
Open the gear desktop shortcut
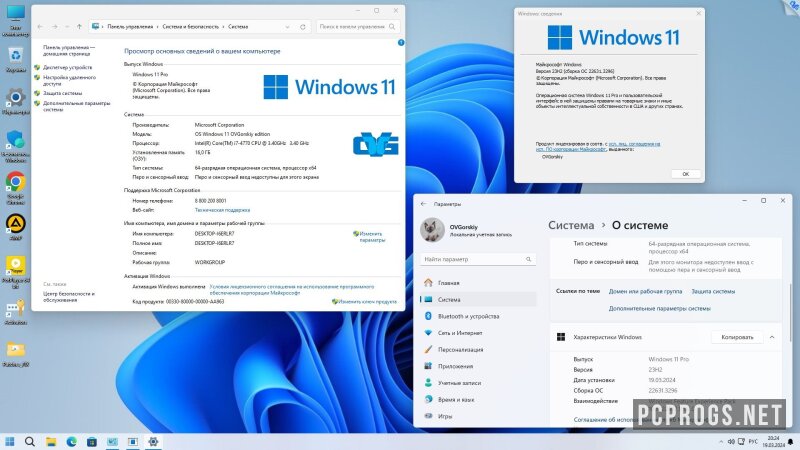[x=15, y=101]
